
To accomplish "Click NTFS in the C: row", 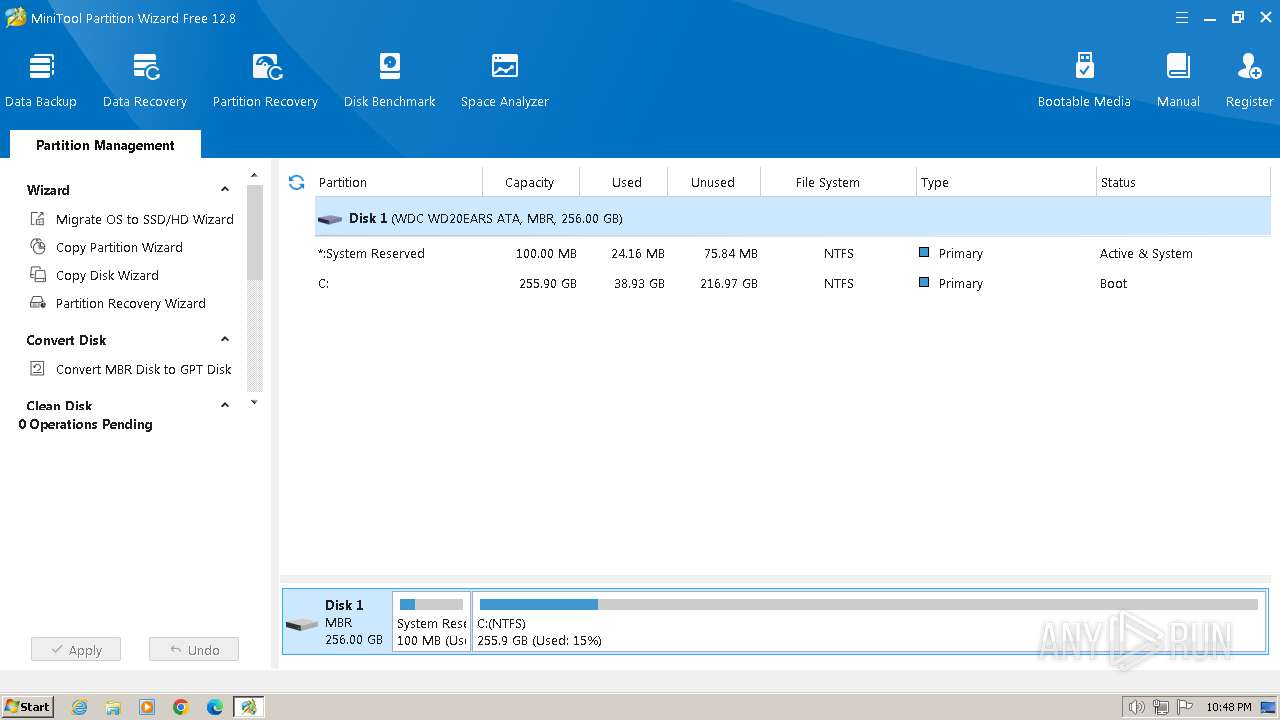I will coord(839,283).
